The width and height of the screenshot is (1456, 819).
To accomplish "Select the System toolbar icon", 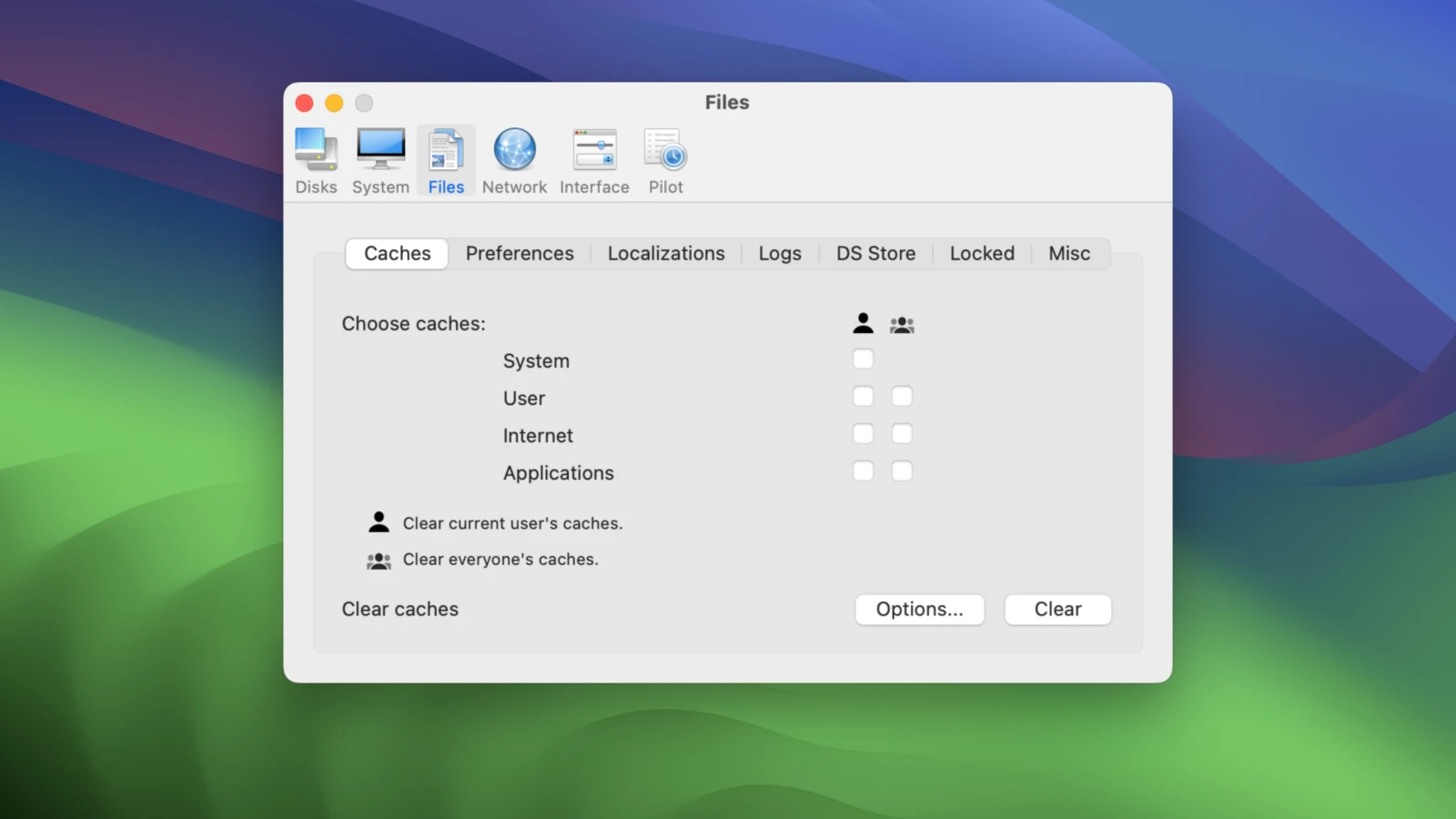I will click(x=380, y=160).
